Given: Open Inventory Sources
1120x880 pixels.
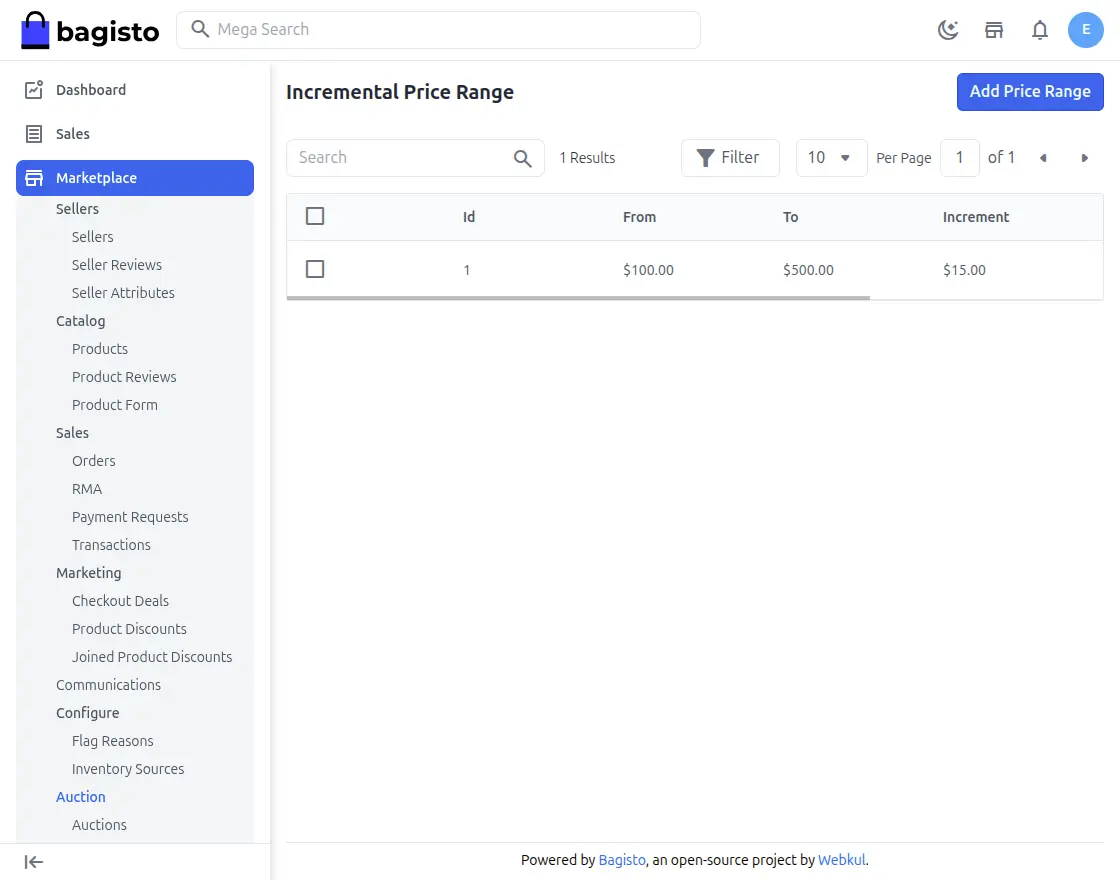Looking at the screenshot, I should point(128,769).
